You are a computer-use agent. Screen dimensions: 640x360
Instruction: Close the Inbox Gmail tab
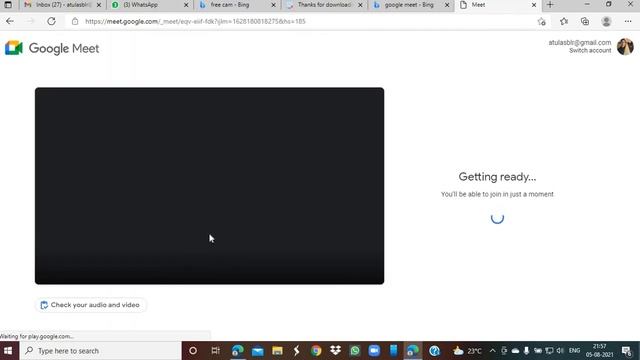tap(98, 5)
